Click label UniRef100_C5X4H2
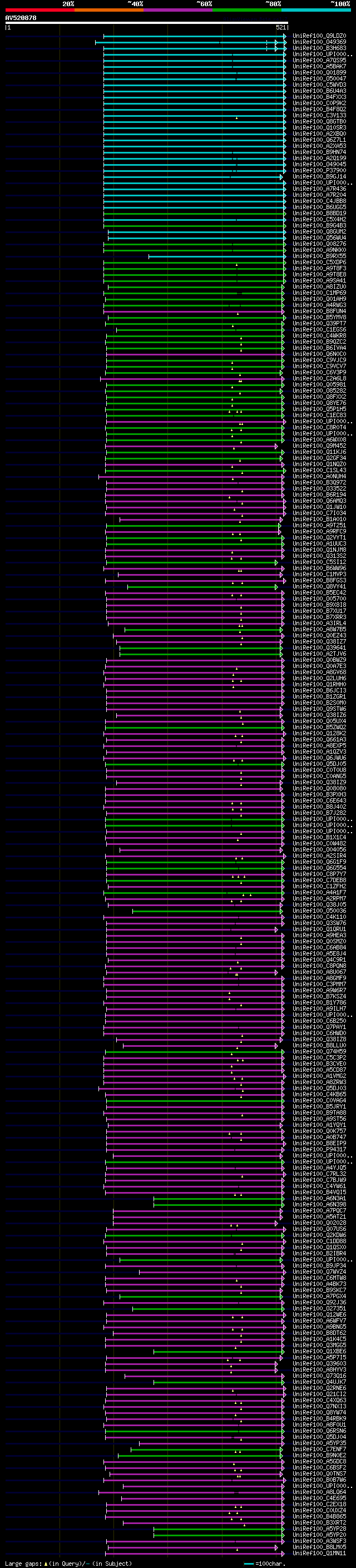356x1568 pixels. [319, 219]
